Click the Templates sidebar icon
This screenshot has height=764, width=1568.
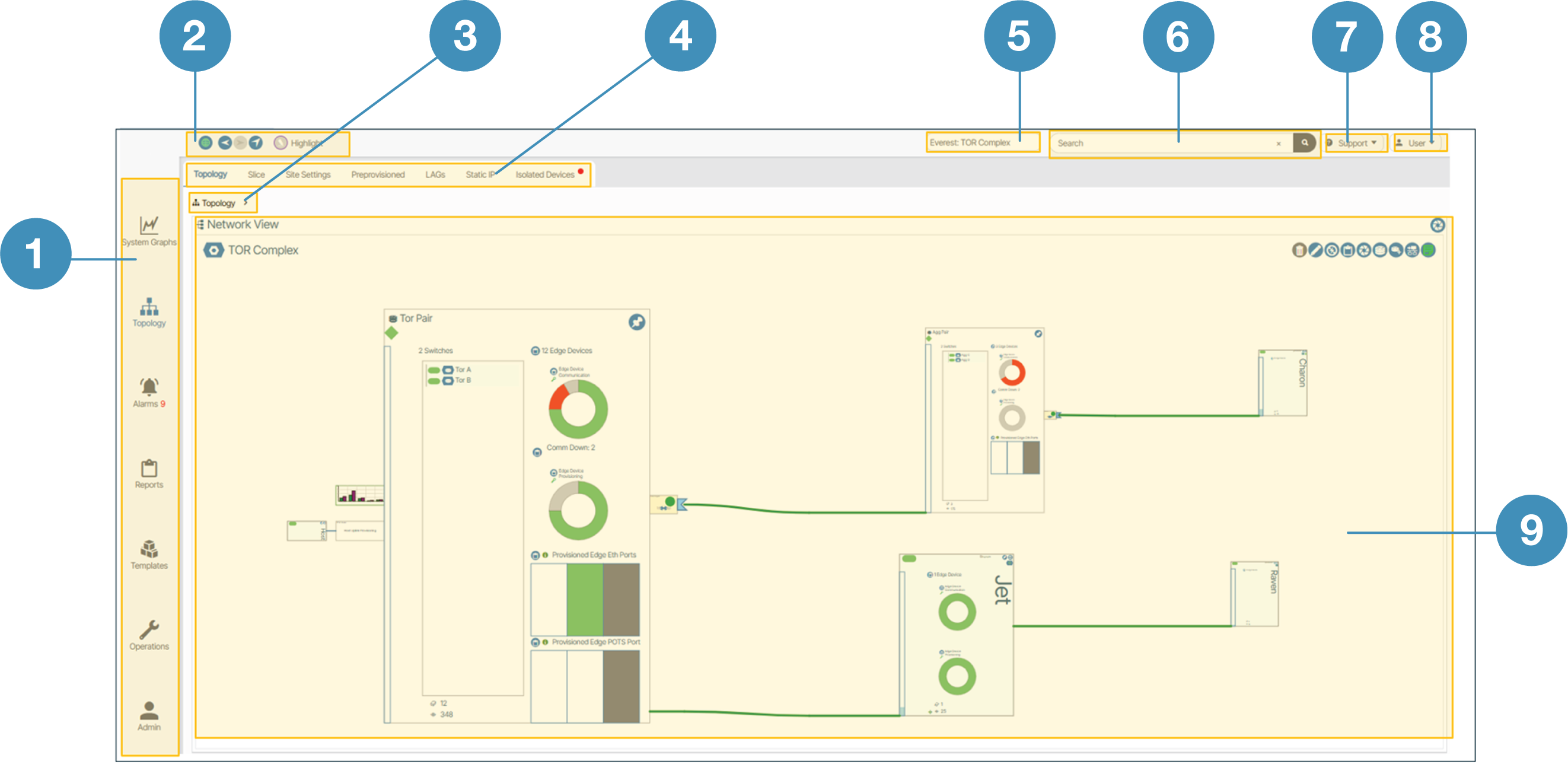[149, 549]
